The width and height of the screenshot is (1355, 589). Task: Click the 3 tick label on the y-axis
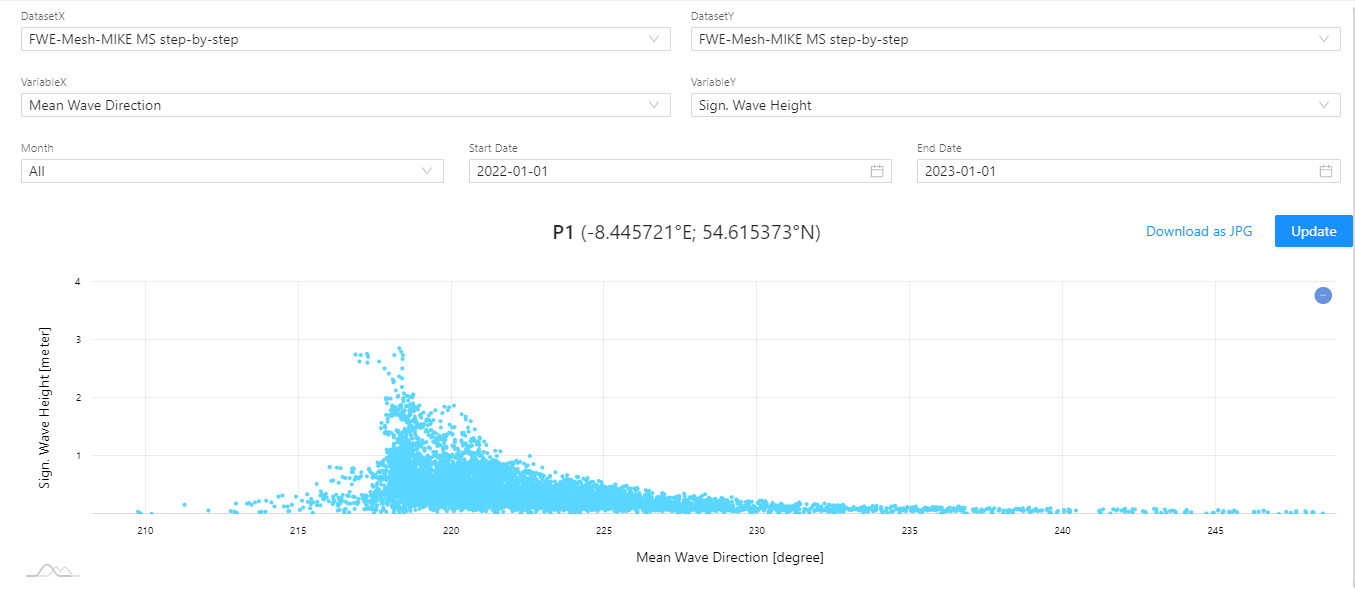(77, 340)
